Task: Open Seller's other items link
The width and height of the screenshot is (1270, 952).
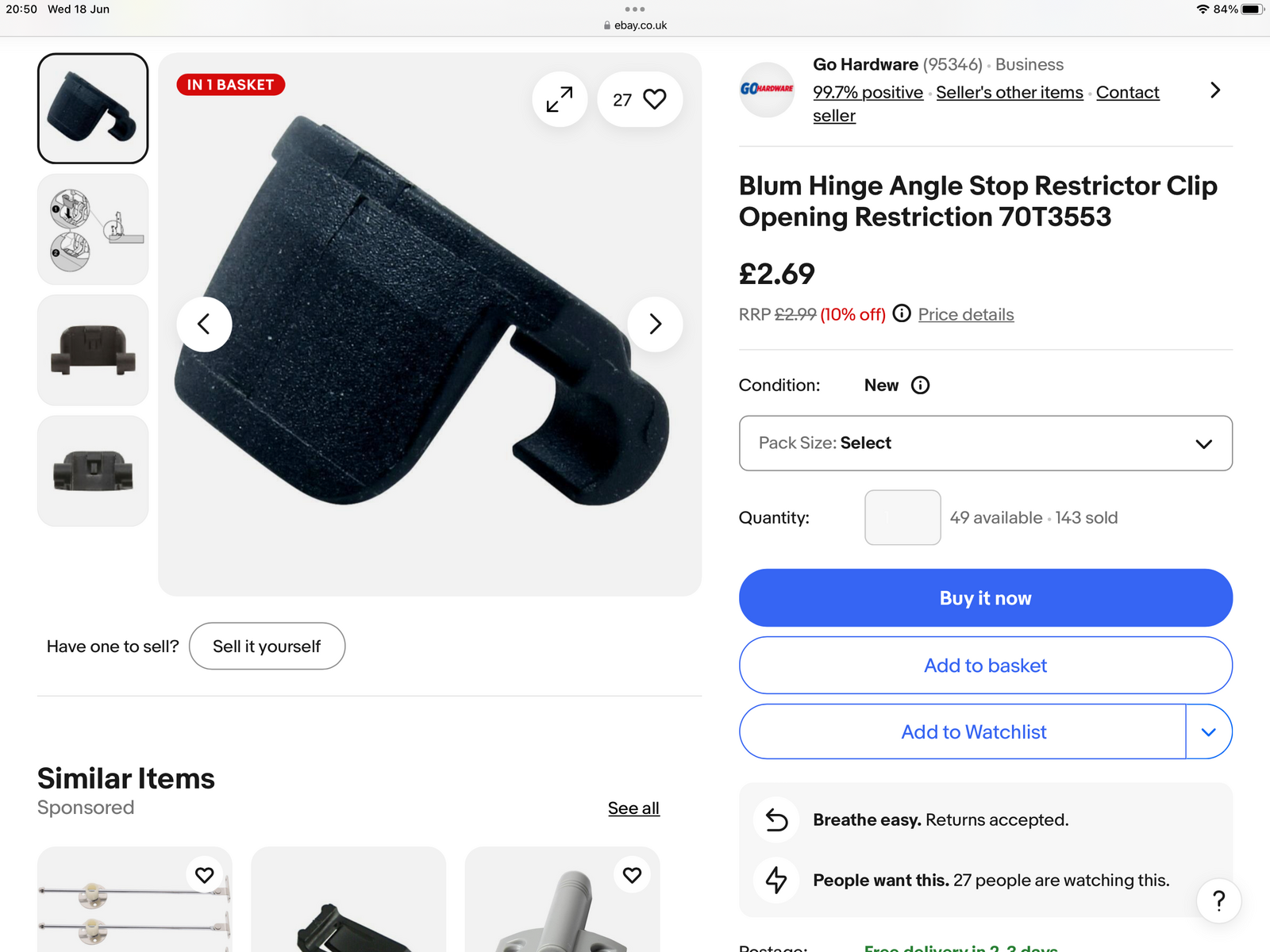Action: (x=1010, y=93)
